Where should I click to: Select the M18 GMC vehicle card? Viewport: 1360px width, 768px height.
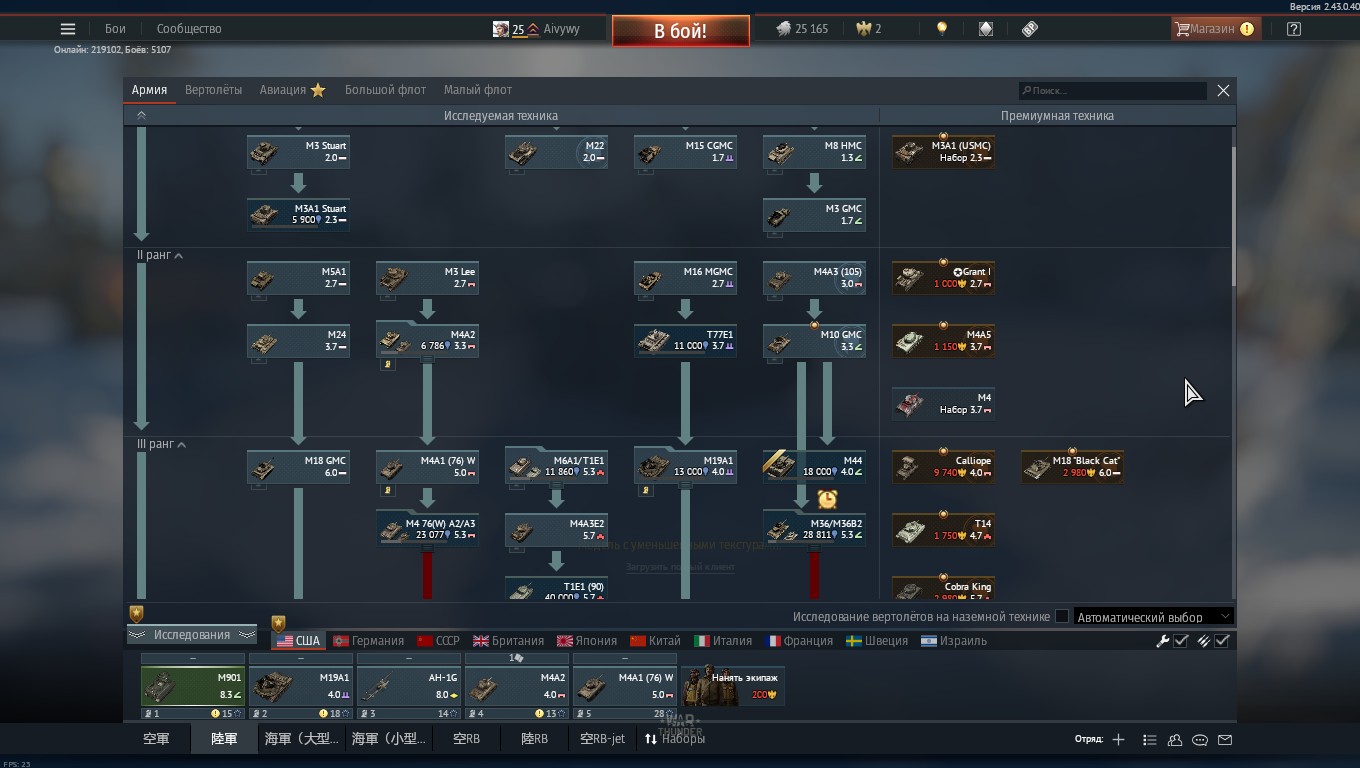[298, 467]
